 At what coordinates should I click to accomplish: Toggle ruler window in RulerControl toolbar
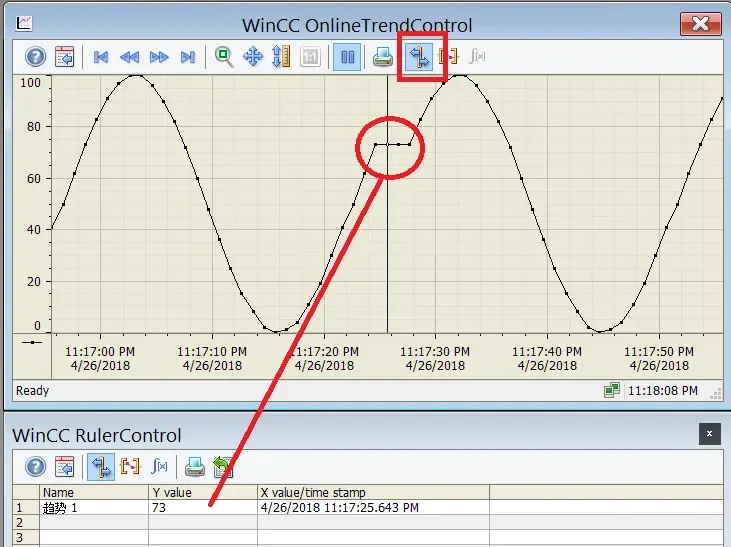[x=101, y=466]
